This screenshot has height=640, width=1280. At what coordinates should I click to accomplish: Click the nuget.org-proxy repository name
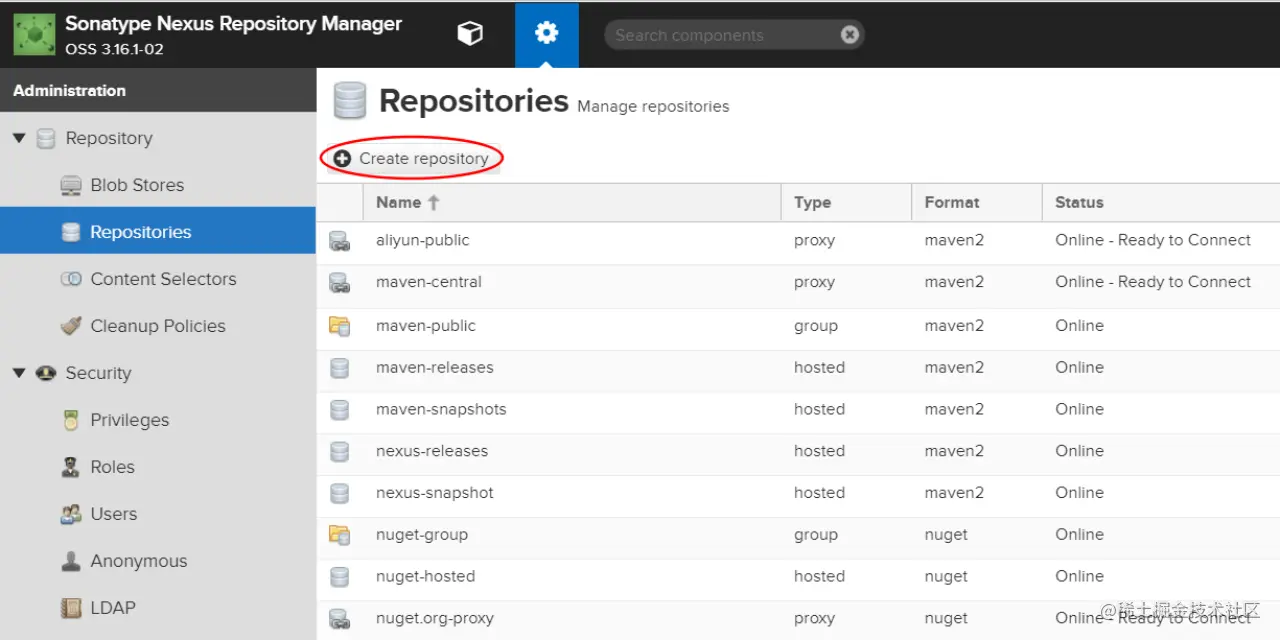(435, 619)
